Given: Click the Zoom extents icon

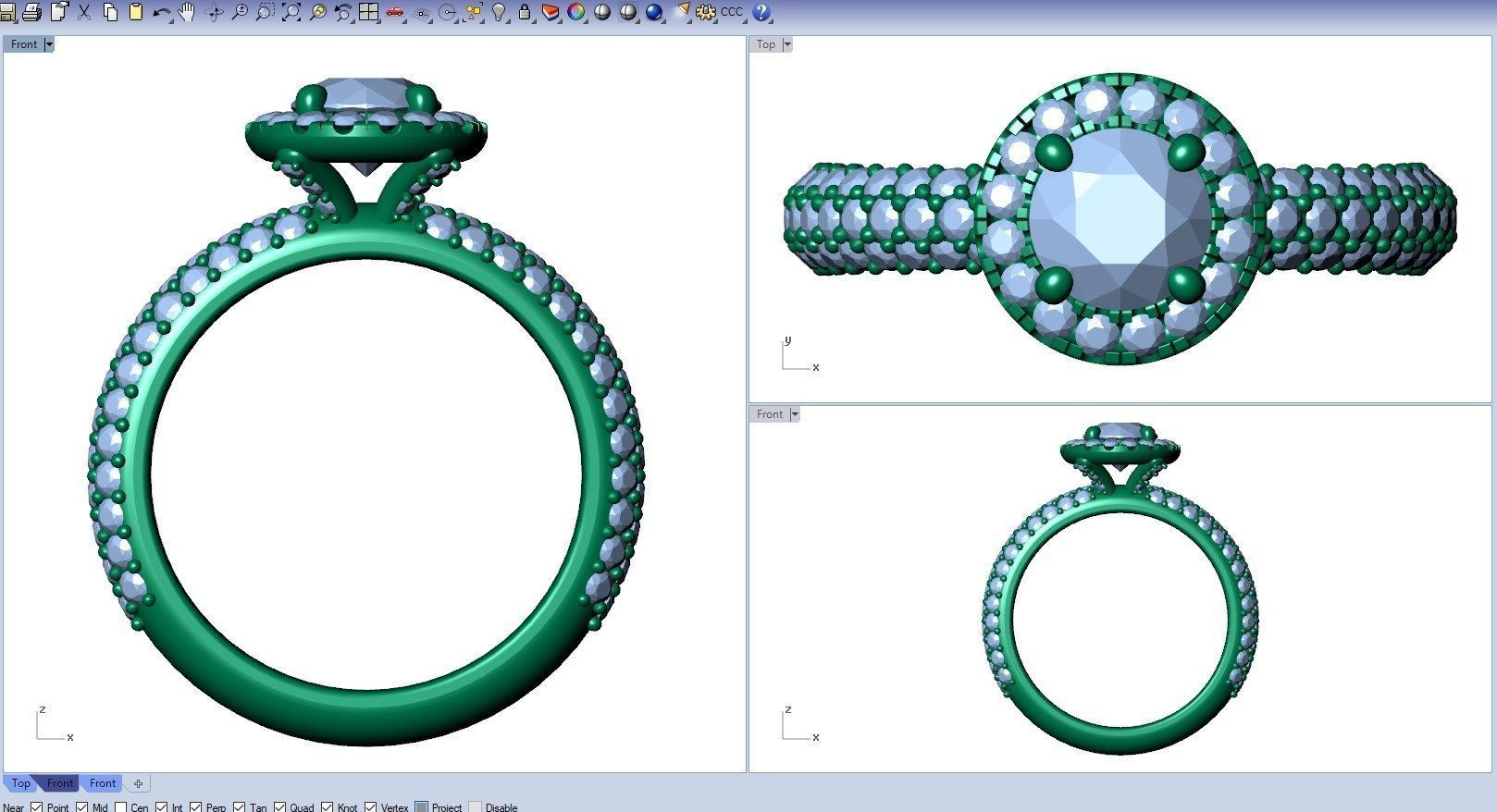Looking at the screenshot, I should tap(291, 12).
